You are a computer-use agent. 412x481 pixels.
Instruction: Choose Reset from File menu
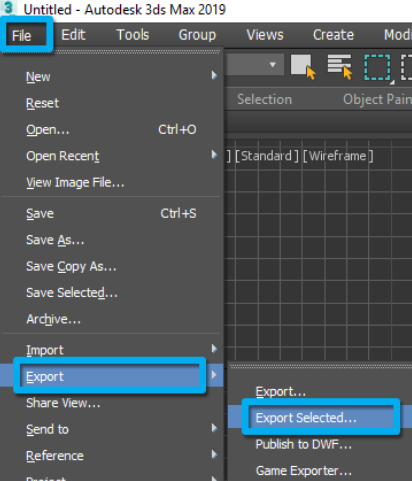point(111,103)
